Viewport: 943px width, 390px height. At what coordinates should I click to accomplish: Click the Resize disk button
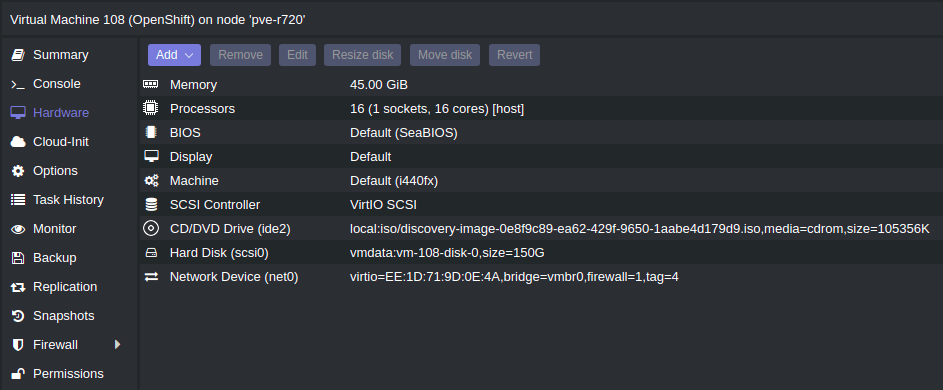point(363,55)
